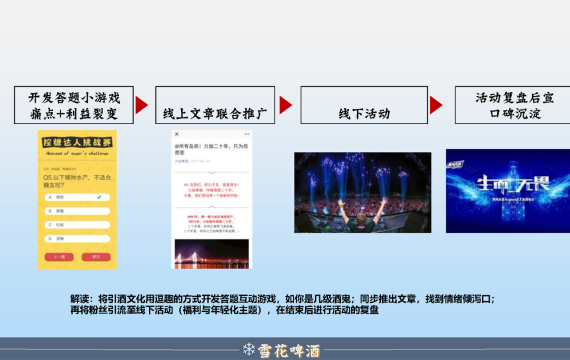Click the concert fireworks DJ photo

tap(363, 192)
